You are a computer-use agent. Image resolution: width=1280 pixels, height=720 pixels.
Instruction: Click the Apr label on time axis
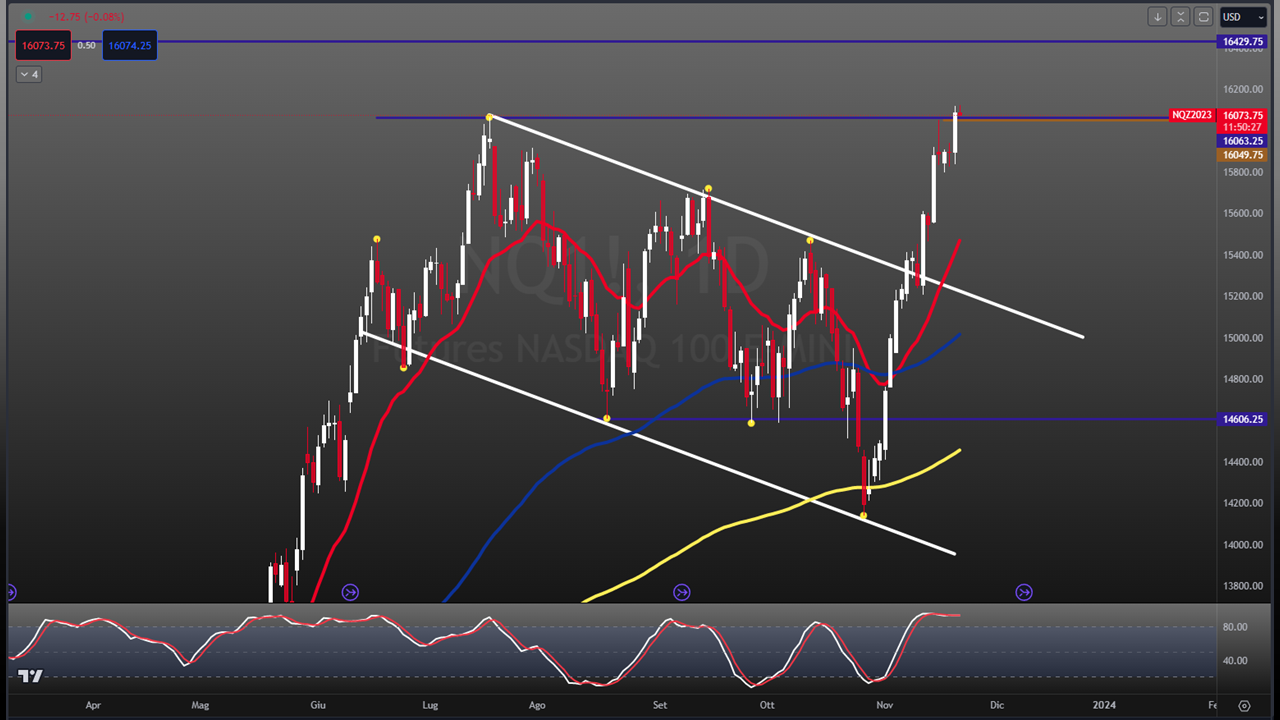(93, 705)
